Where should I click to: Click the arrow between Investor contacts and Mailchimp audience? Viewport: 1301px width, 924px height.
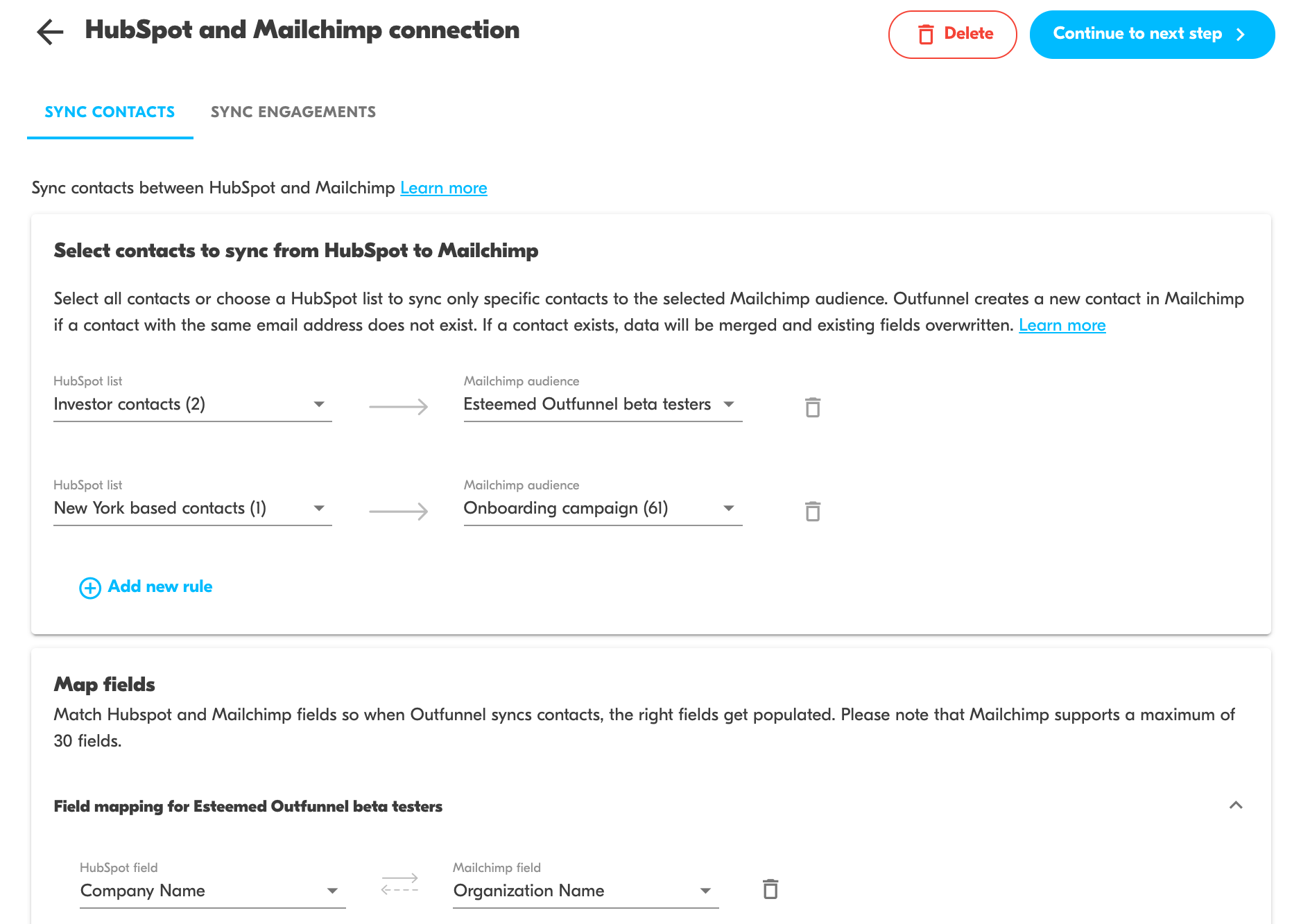tap(398, 407)
